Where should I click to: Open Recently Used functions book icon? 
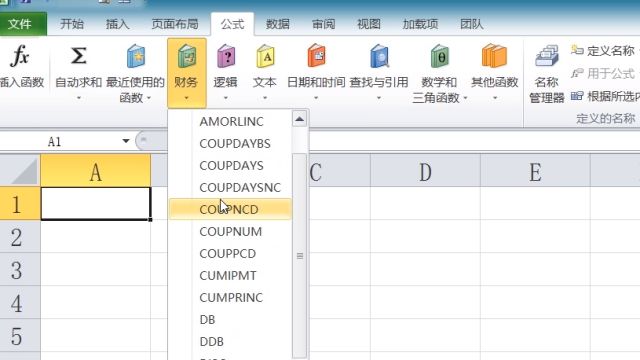(x=136, y=56)
